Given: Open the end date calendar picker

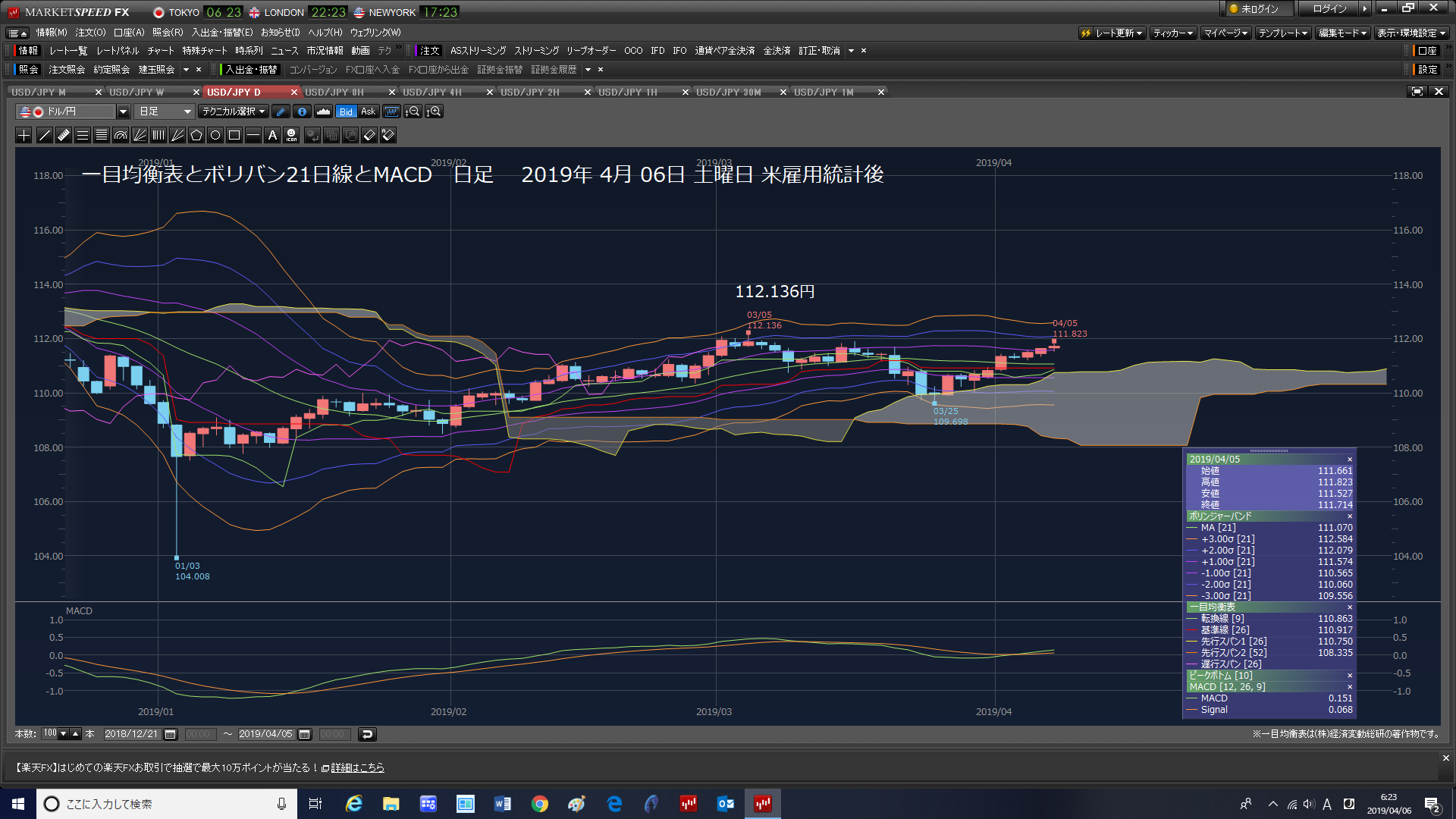Looking at the screenshot, I should (305, 734).
